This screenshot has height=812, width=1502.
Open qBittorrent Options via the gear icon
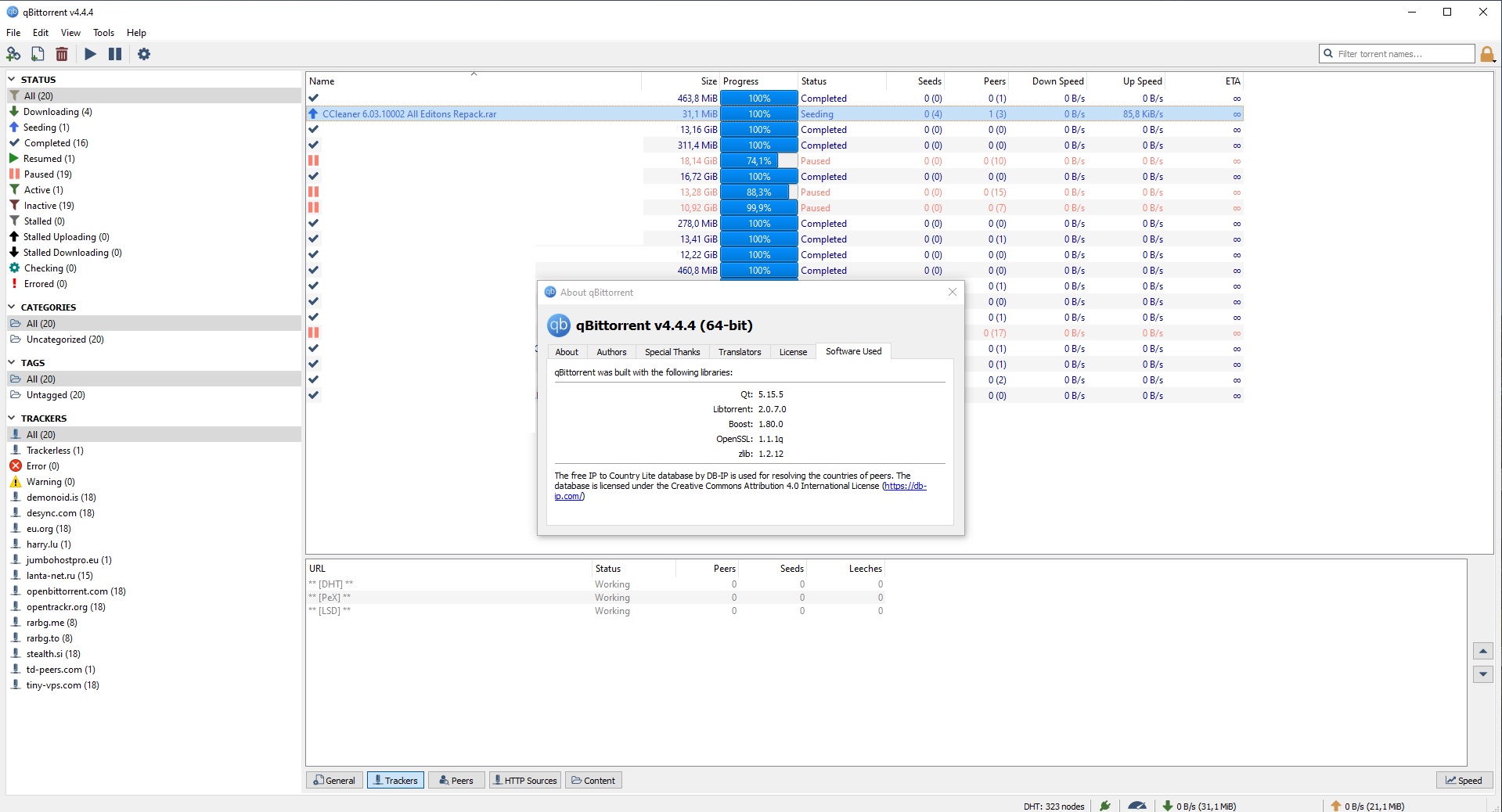(143, 54)
